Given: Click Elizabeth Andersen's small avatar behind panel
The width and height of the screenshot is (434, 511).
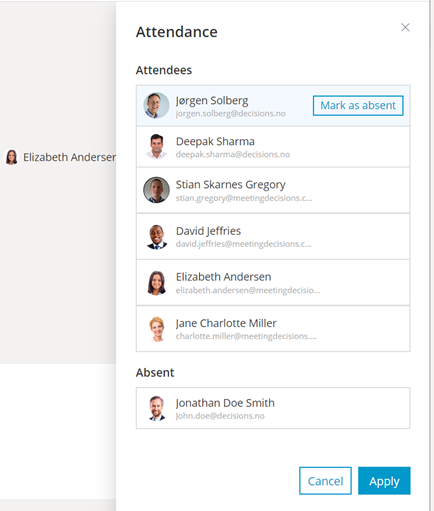Looking at the screenshot, I should (12, 157).
